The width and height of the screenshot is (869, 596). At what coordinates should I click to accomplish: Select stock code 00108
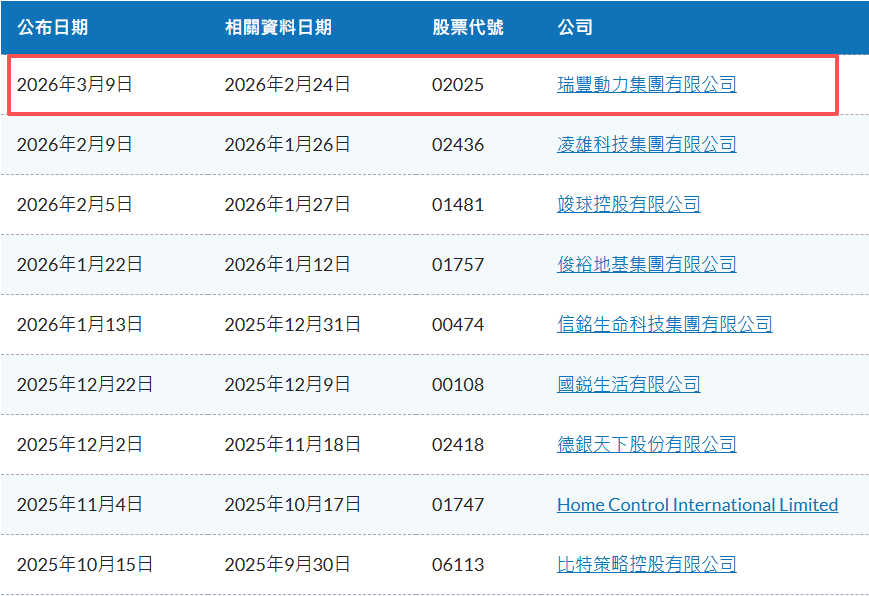458,384
